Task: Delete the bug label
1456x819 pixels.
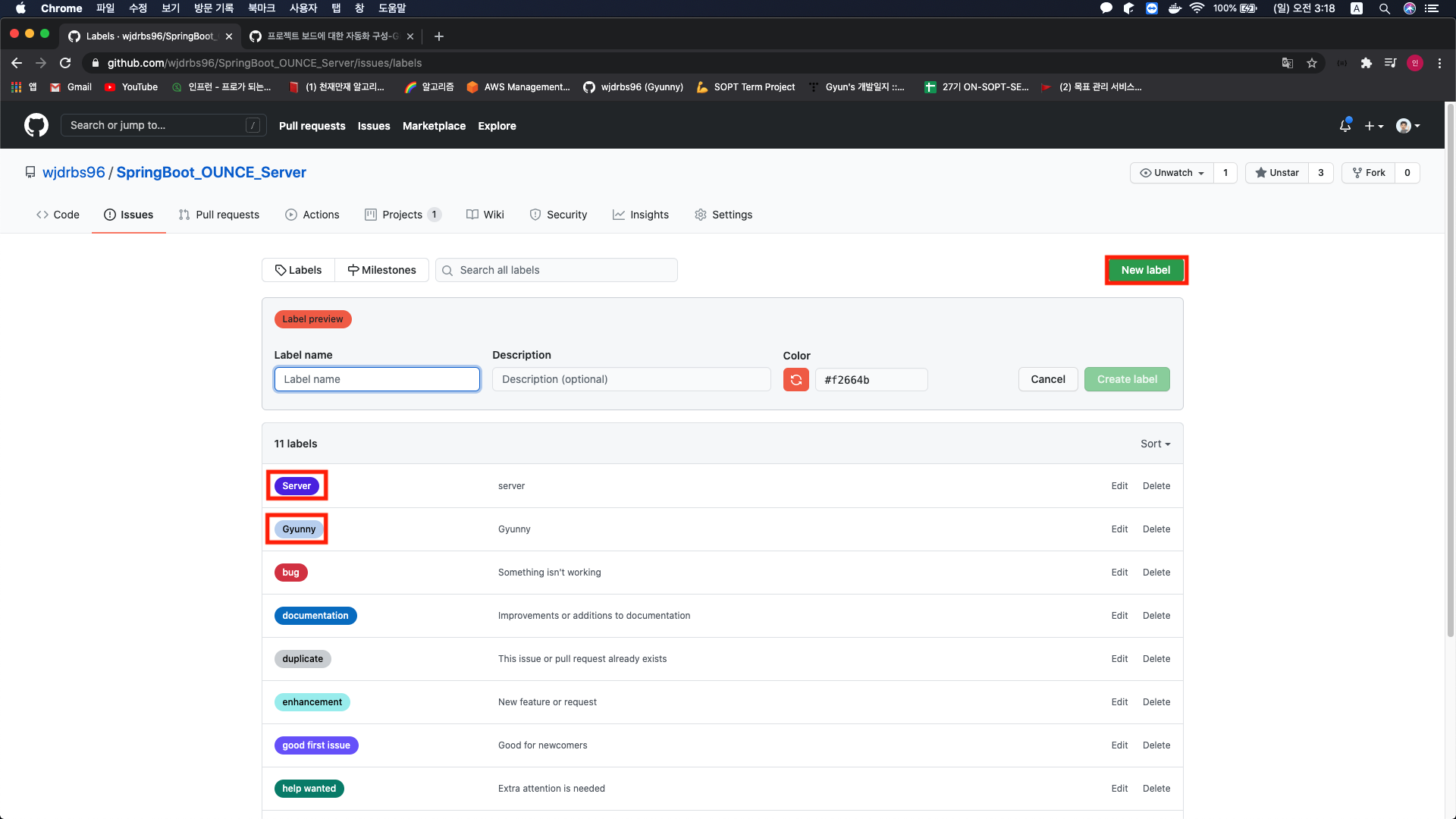Action: pyautogui.click(x=1156, y=573)
